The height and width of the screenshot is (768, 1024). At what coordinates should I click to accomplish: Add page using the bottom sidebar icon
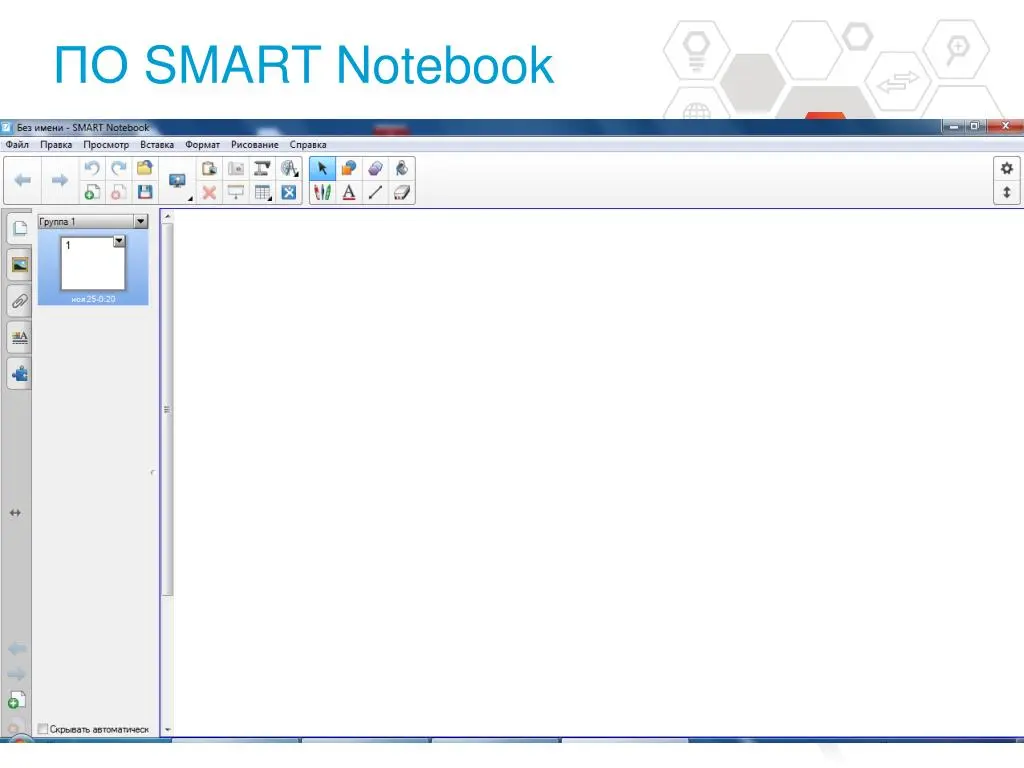click(16, 700)
